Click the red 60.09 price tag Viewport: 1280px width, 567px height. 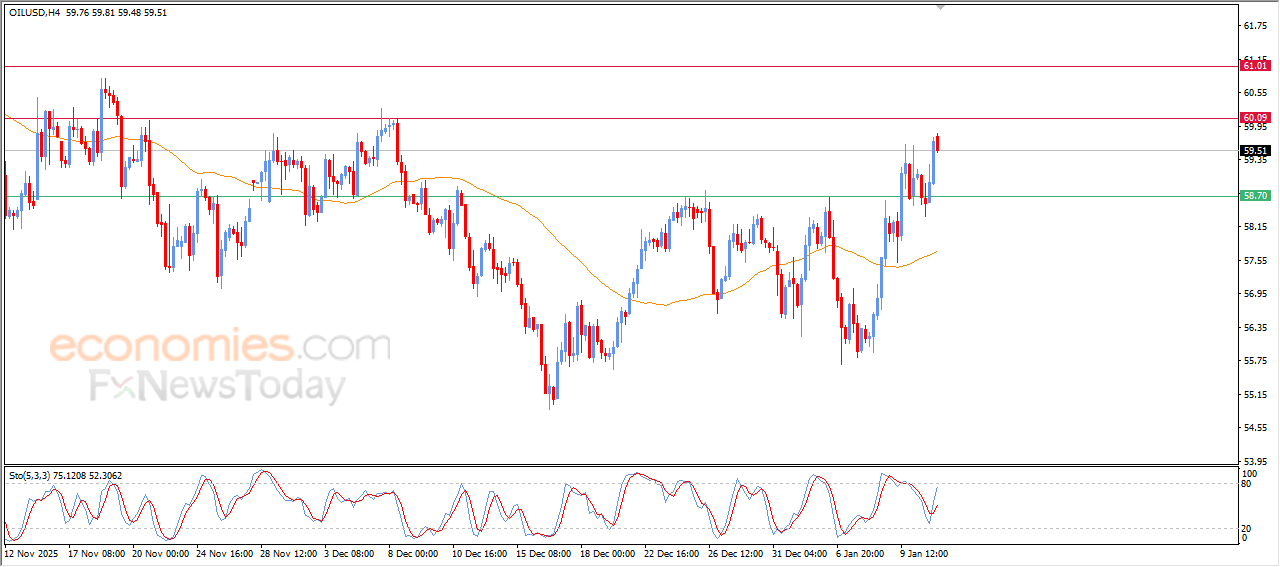coord(1254,118)
